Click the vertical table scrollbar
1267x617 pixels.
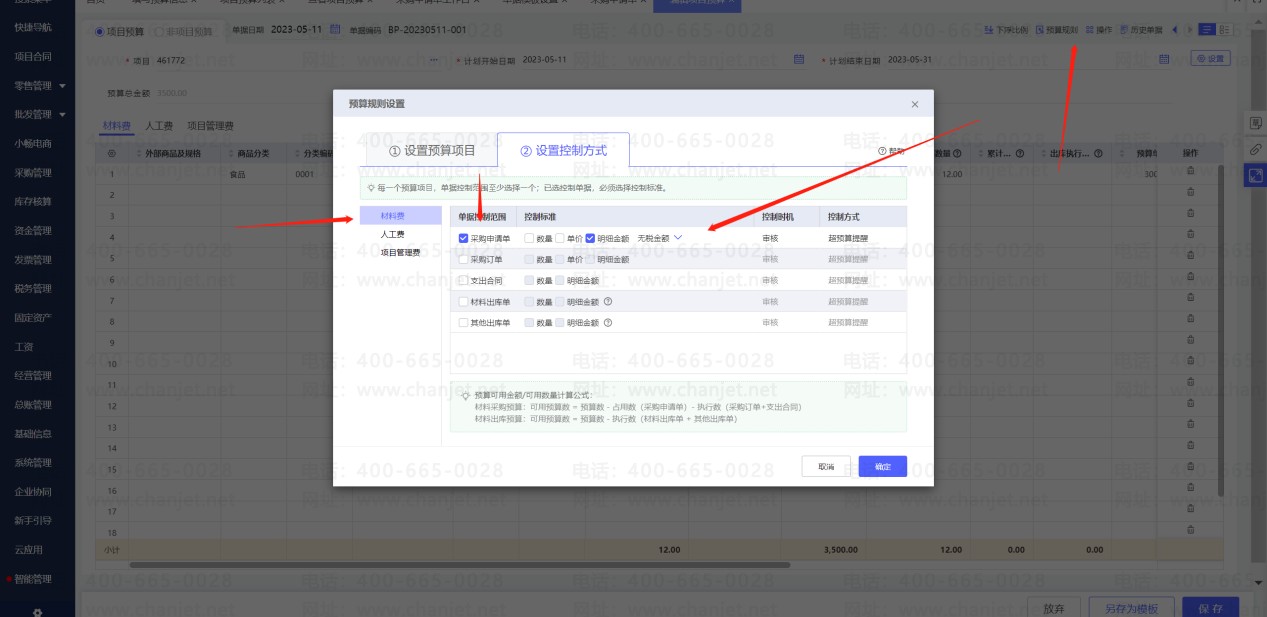click(1219, 330)
